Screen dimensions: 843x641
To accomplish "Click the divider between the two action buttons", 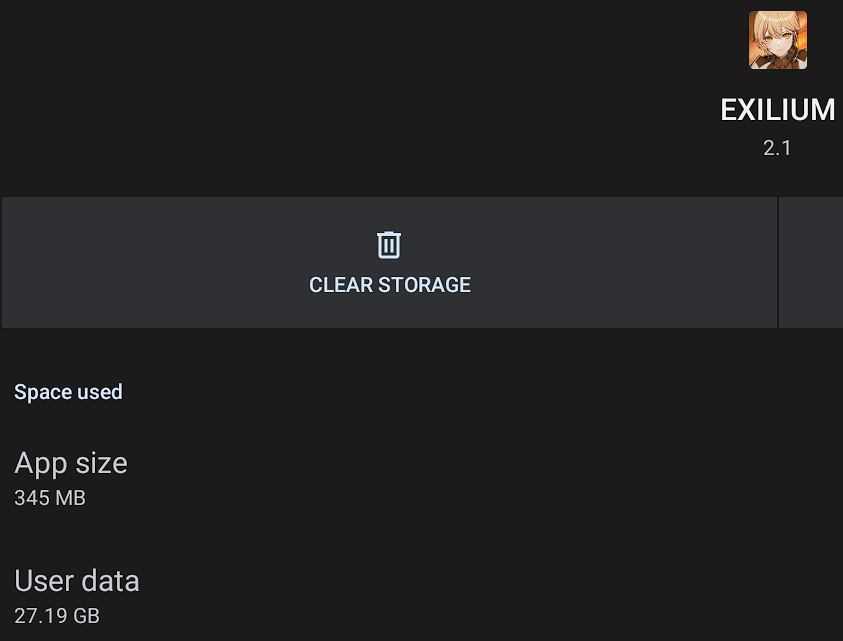I will point(778,262).
